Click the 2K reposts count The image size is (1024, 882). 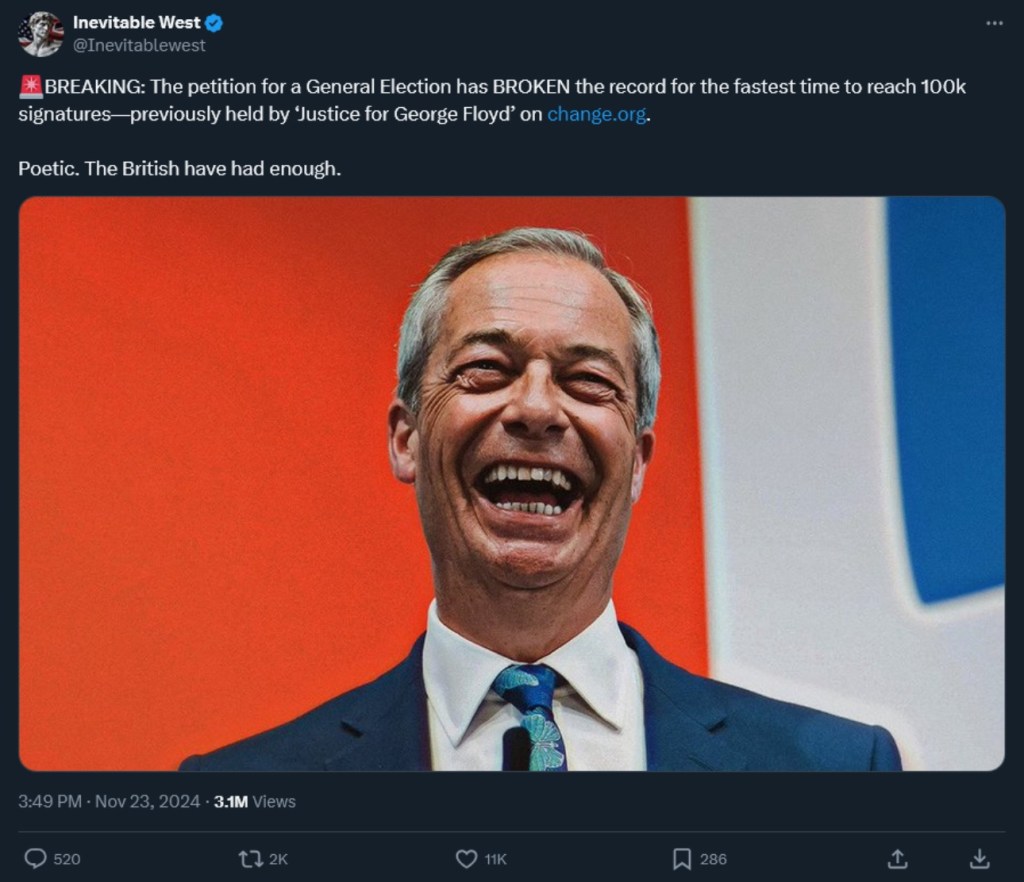279,859
